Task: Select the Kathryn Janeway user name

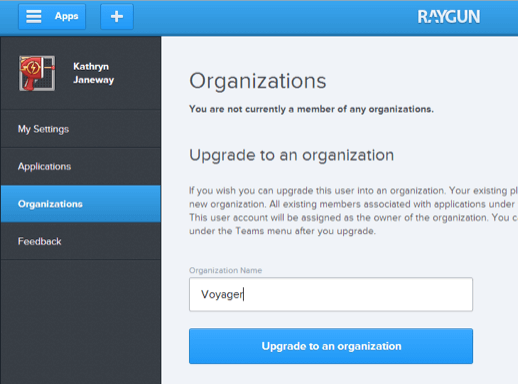Action: coord(93,73)
